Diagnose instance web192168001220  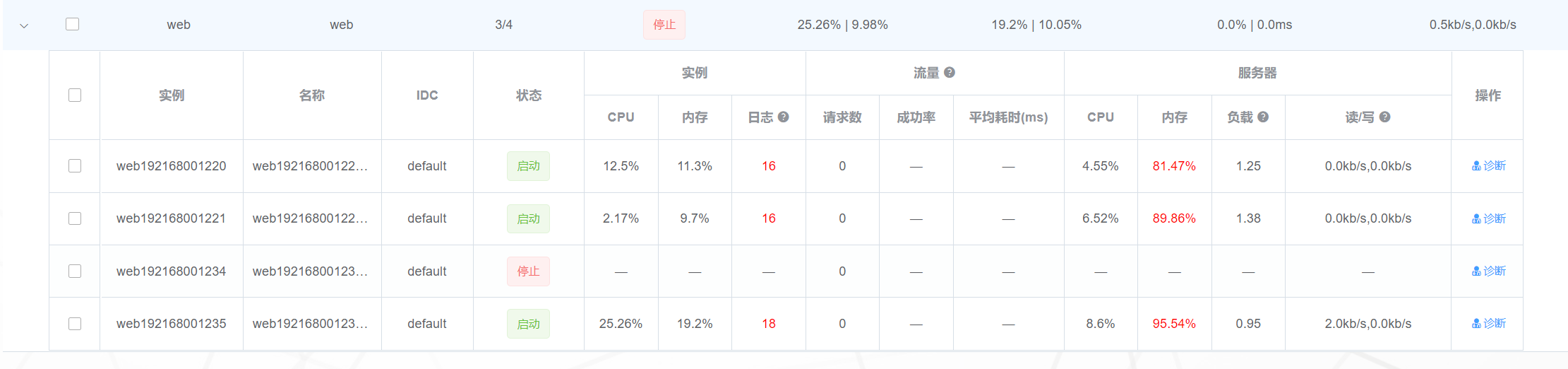tap(1488, 165)
